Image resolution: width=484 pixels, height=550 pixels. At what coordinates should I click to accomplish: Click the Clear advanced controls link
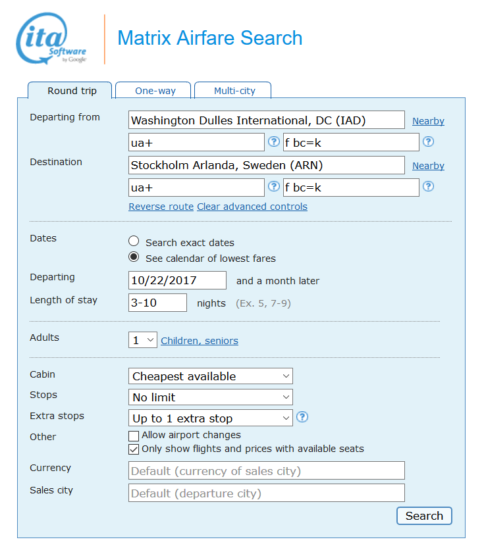pos(252,207)
